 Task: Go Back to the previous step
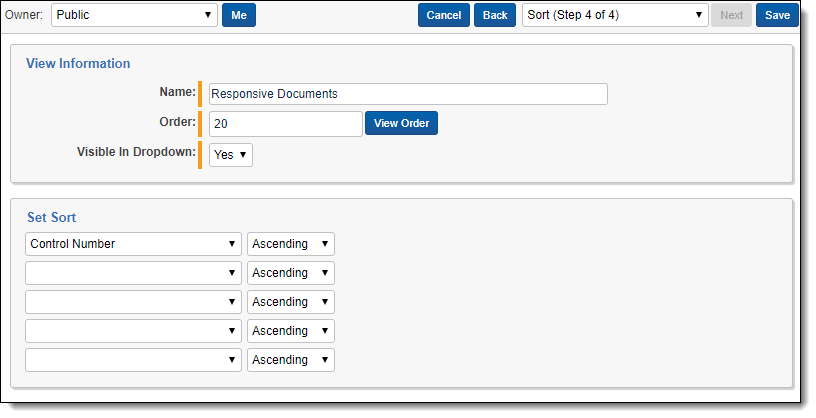click(x=494, y=15)
